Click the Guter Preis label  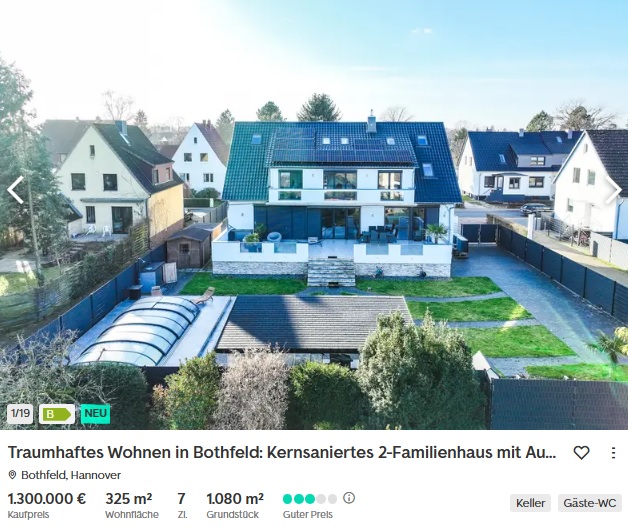(x=308, y=515)
